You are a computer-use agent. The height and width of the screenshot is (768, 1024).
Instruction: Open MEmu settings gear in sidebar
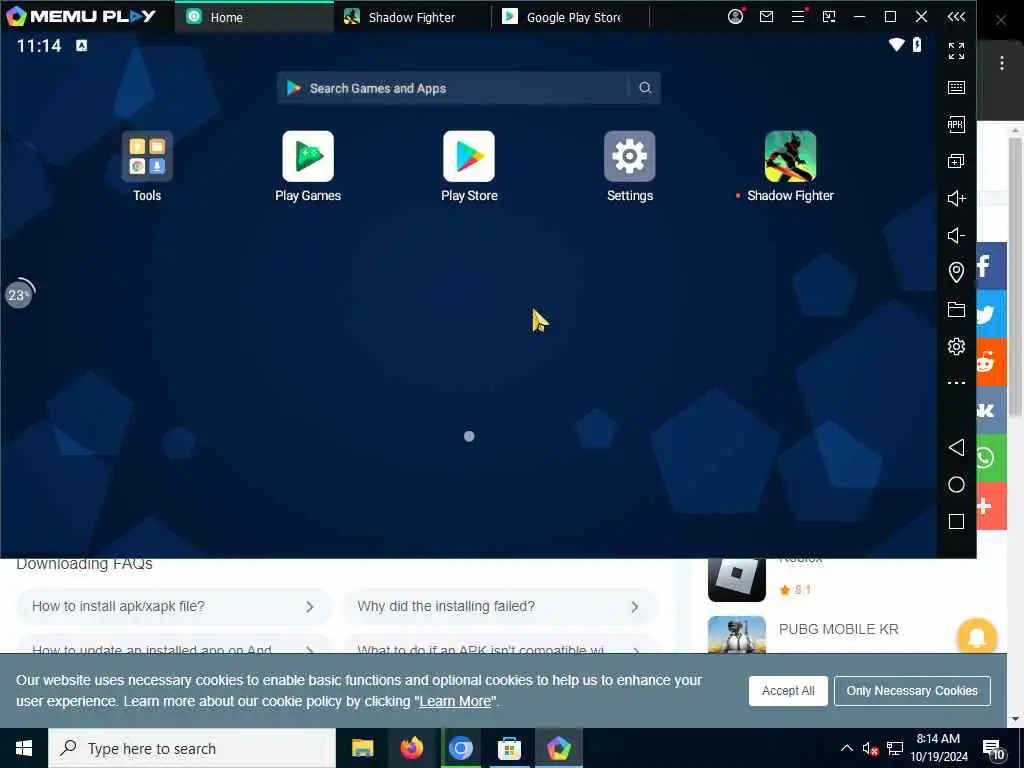click(956, 346)
